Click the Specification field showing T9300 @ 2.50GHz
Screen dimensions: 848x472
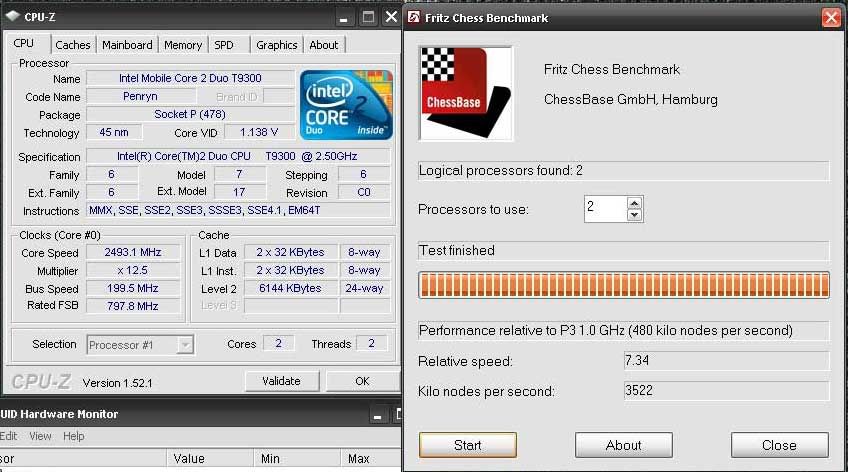[237, 156]
